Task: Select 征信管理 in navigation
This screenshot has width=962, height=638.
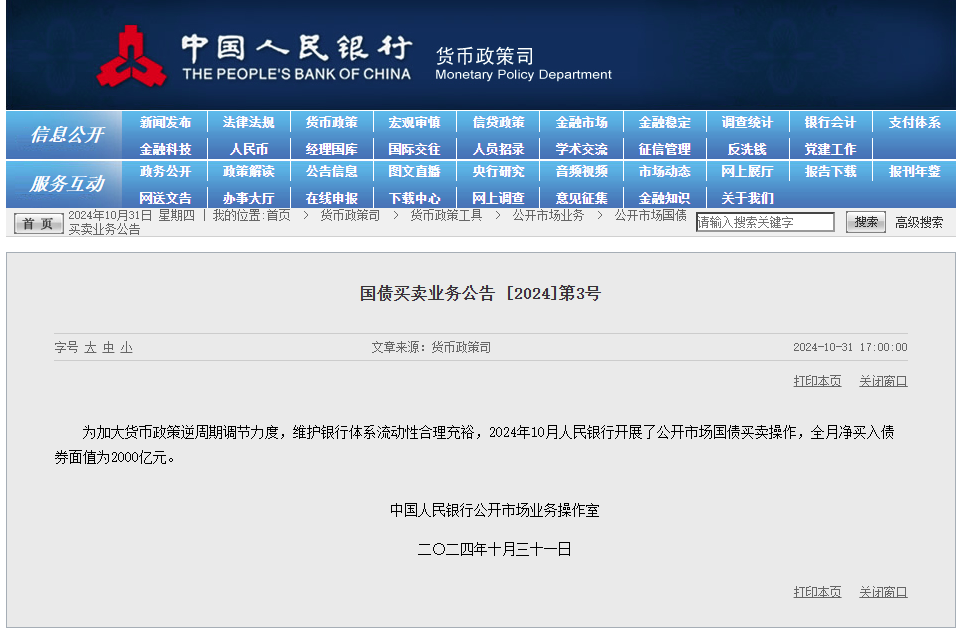Action: (x=664, y=149)
